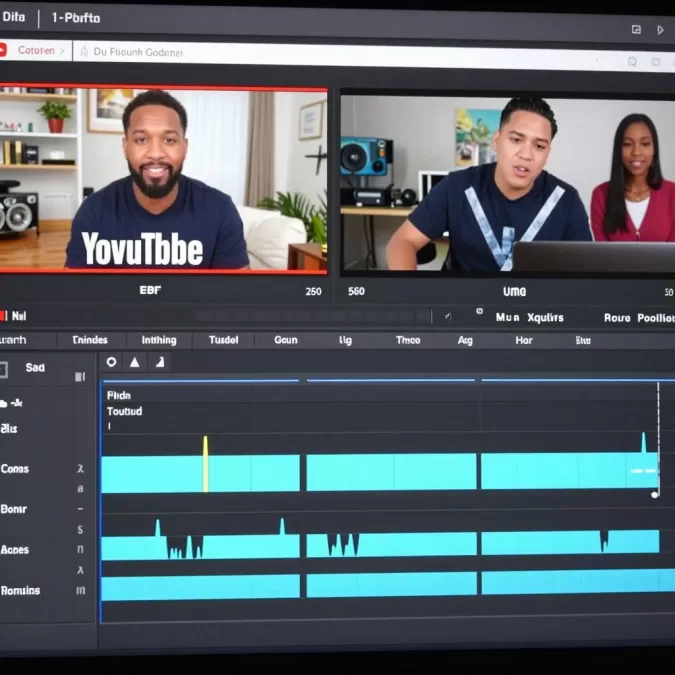Click the Xqulirs button
Image resolution: width=675 pixels, height=675 pixels.
coord(545,318)
